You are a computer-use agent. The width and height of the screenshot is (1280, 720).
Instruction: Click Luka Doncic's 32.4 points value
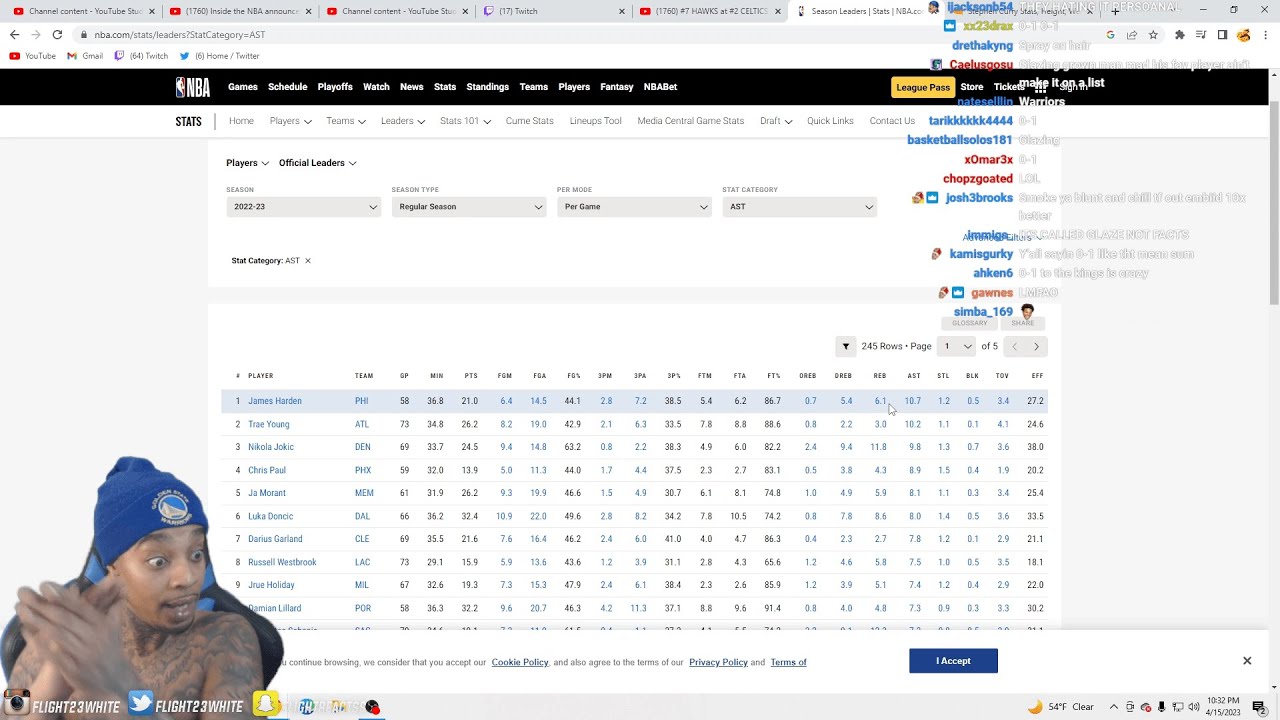pos(470,516)
